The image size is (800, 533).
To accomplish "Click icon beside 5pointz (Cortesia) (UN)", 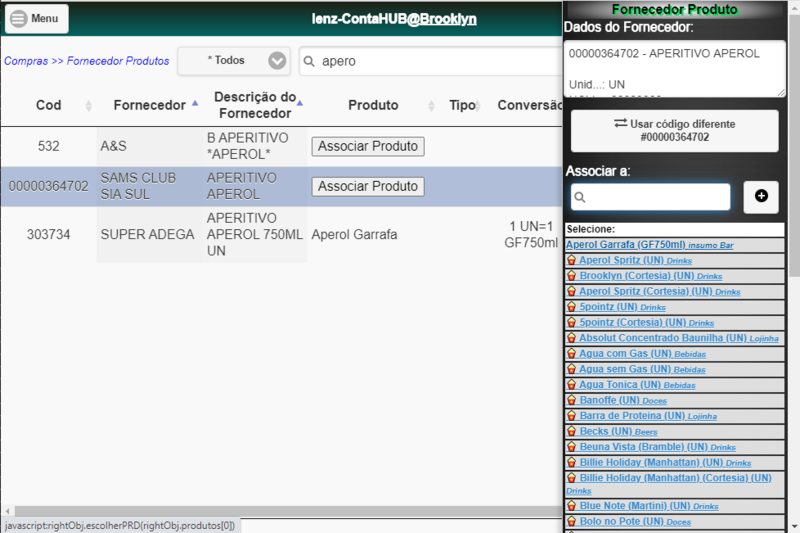I will [571, 323].
